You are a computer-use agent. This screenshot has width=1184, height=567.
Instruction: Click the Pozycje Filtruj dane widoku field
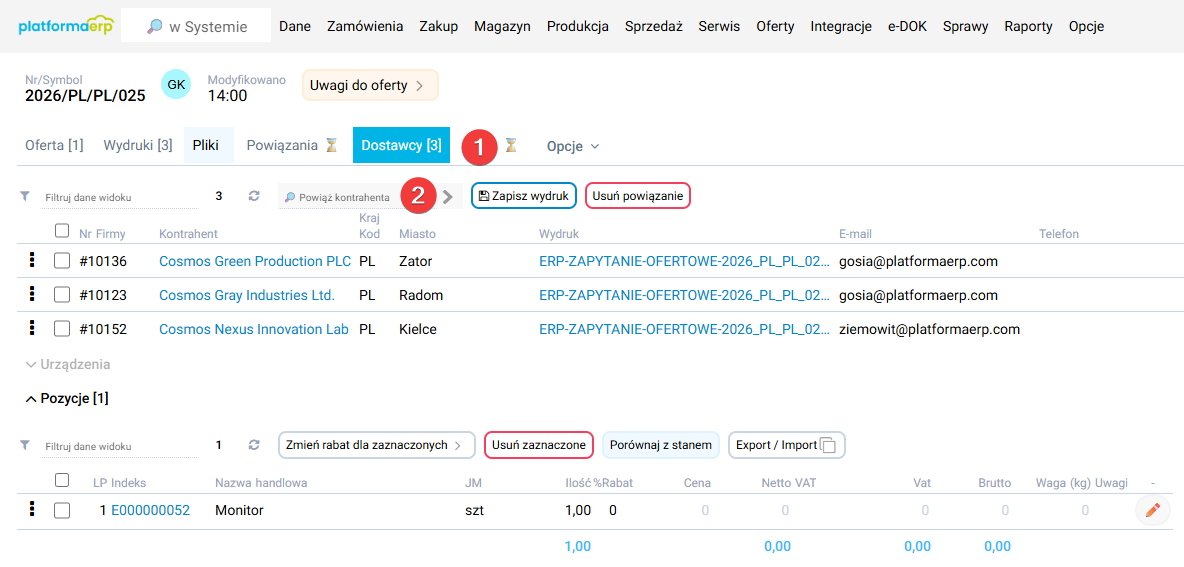pyautogui.click(x=118, y=446)
